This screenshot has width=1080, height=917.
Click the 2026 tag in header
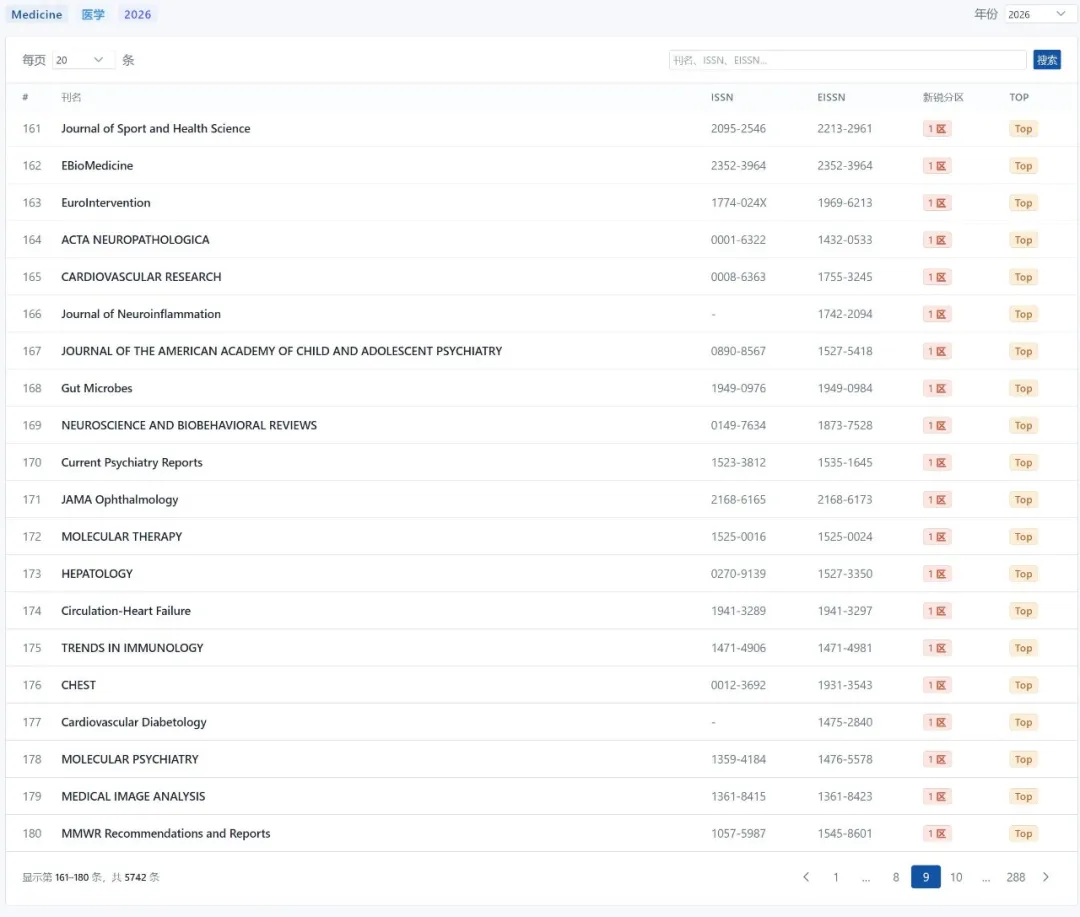point(138,14)
